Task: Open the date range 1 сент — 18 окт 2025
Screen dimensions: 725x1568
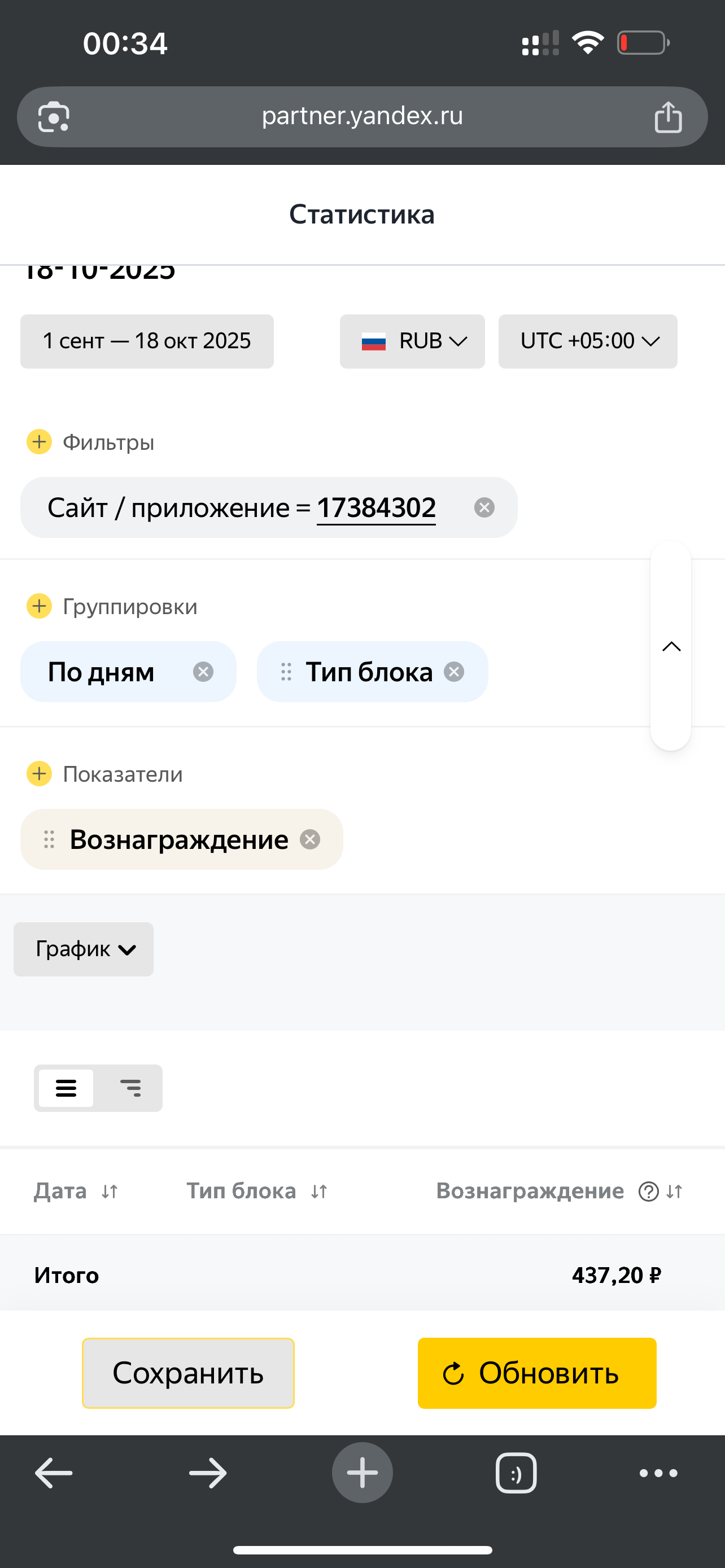Action: pyautogui.click(x=147, y=341)
